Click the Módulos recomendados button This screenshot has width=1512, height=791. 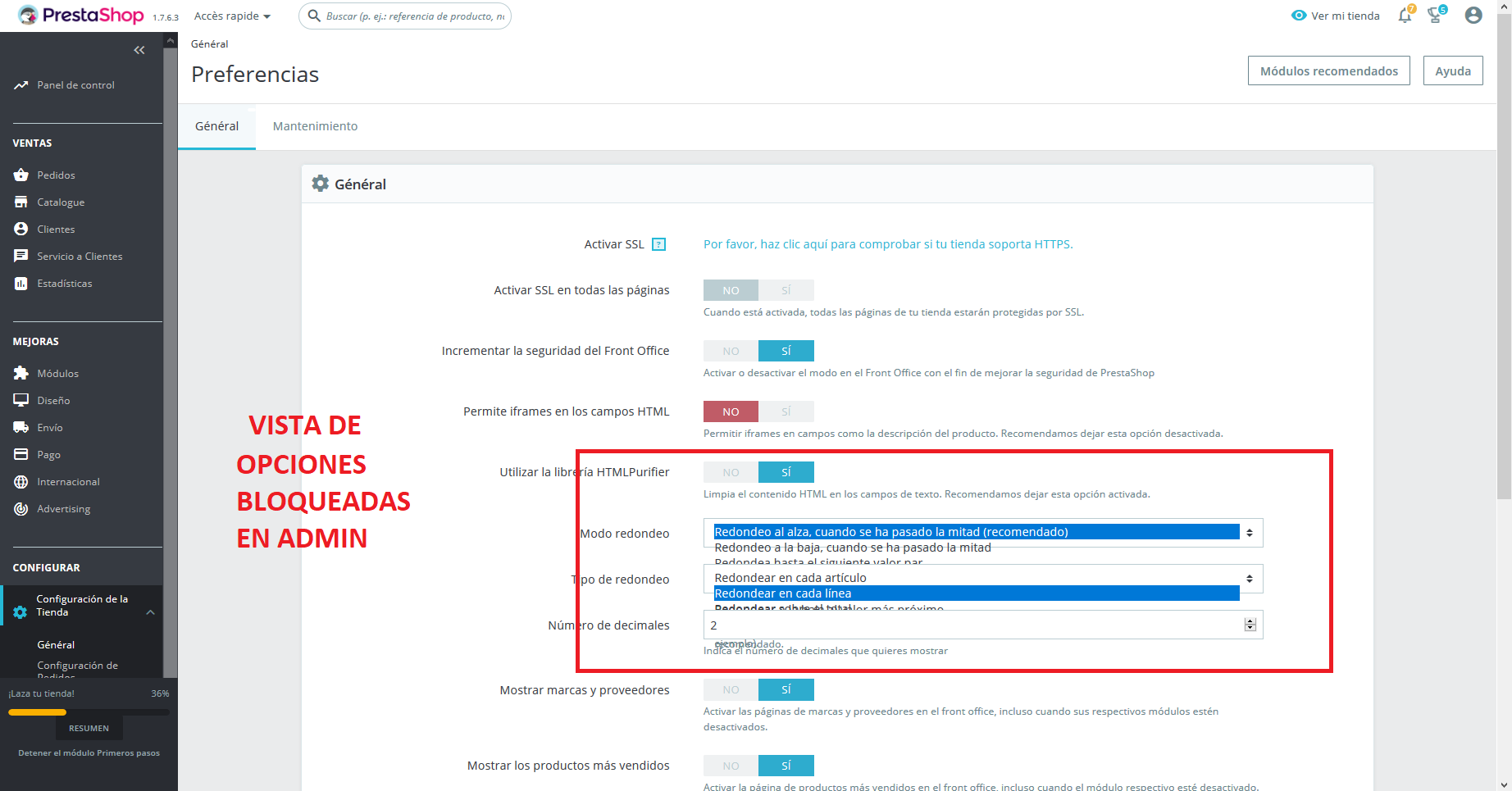click(1329, 71)
